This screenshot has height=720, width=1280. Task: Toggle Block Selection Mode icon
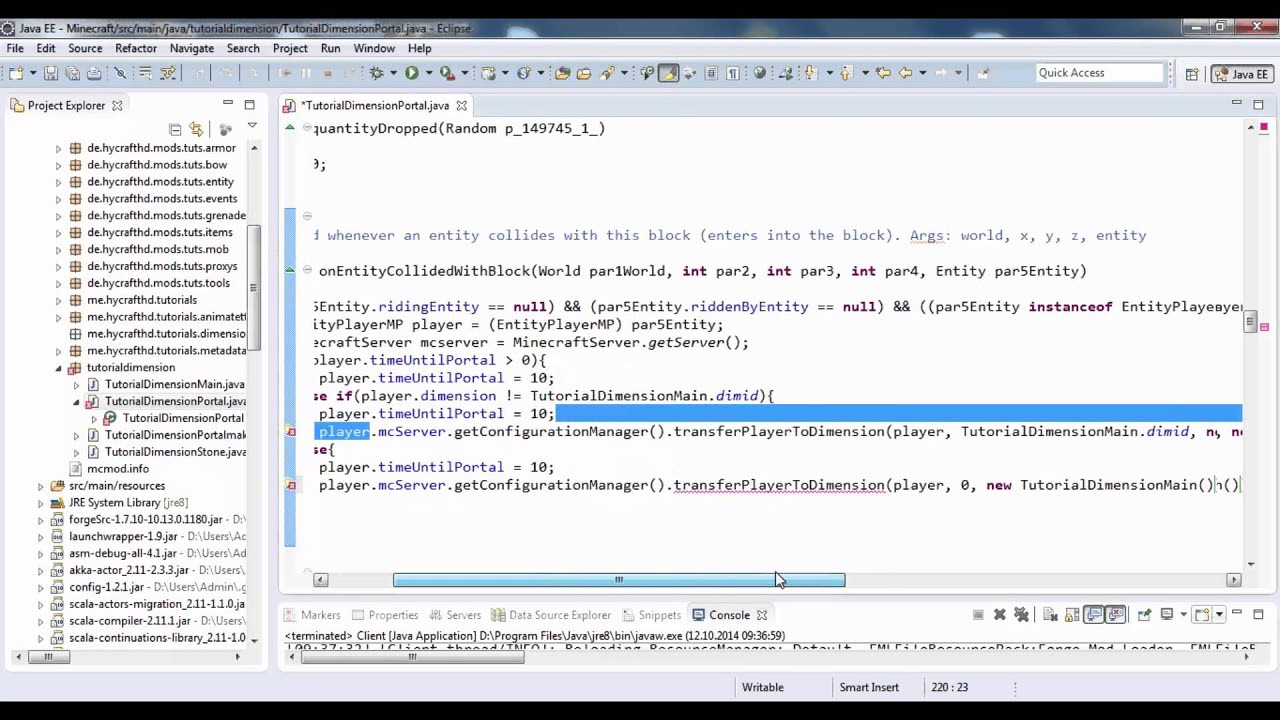coord(711,73)
